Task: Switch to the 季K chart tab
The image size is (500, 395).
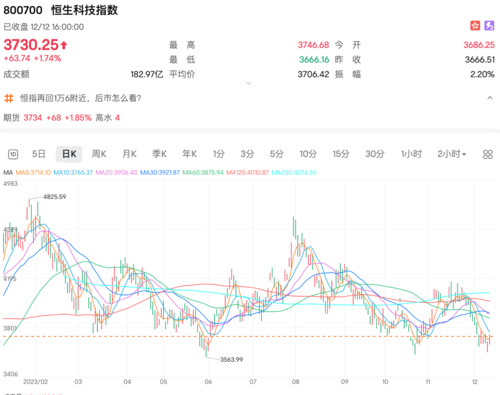Action: click(x=159, y=154)
